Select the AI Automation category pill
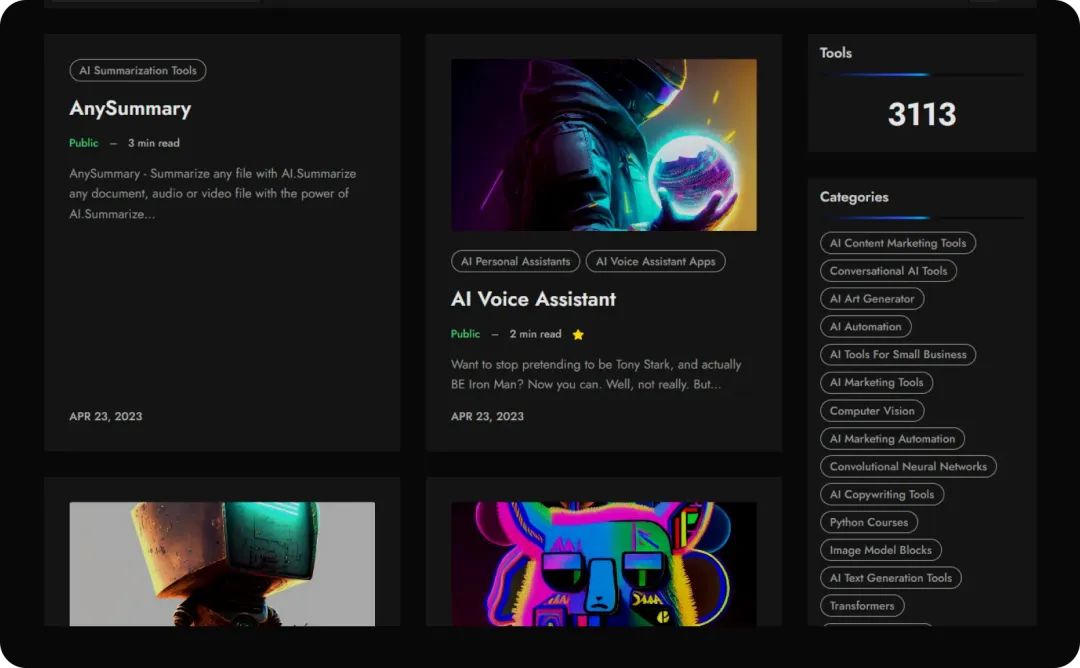1080x668 pixels. (865, 327)
